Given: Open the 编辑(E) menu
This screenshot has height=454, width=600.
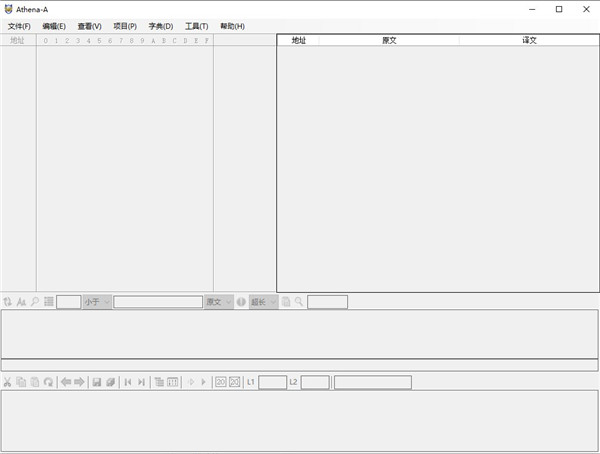Looking at the screenshot, I should [x=54, y=26].
